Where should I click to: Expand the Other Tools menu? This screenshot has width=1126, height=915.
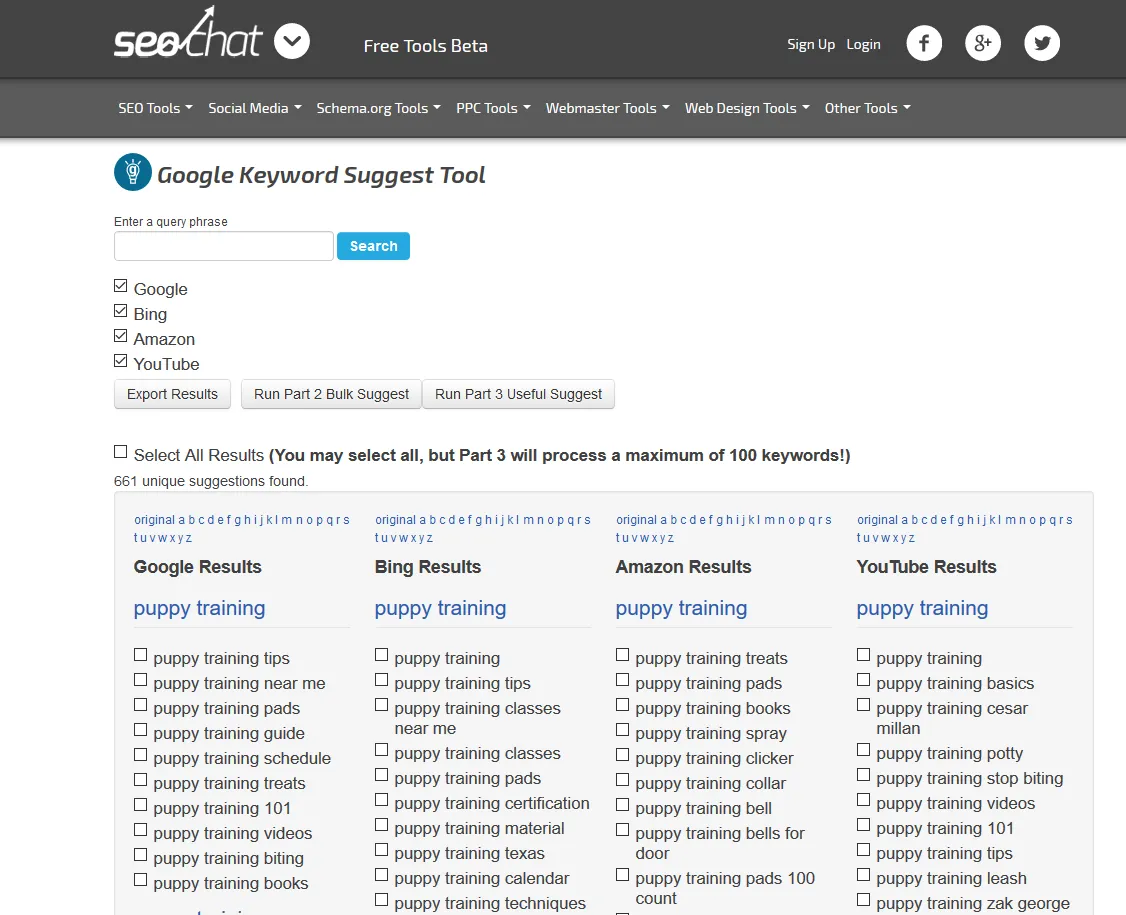pos(867,108)
